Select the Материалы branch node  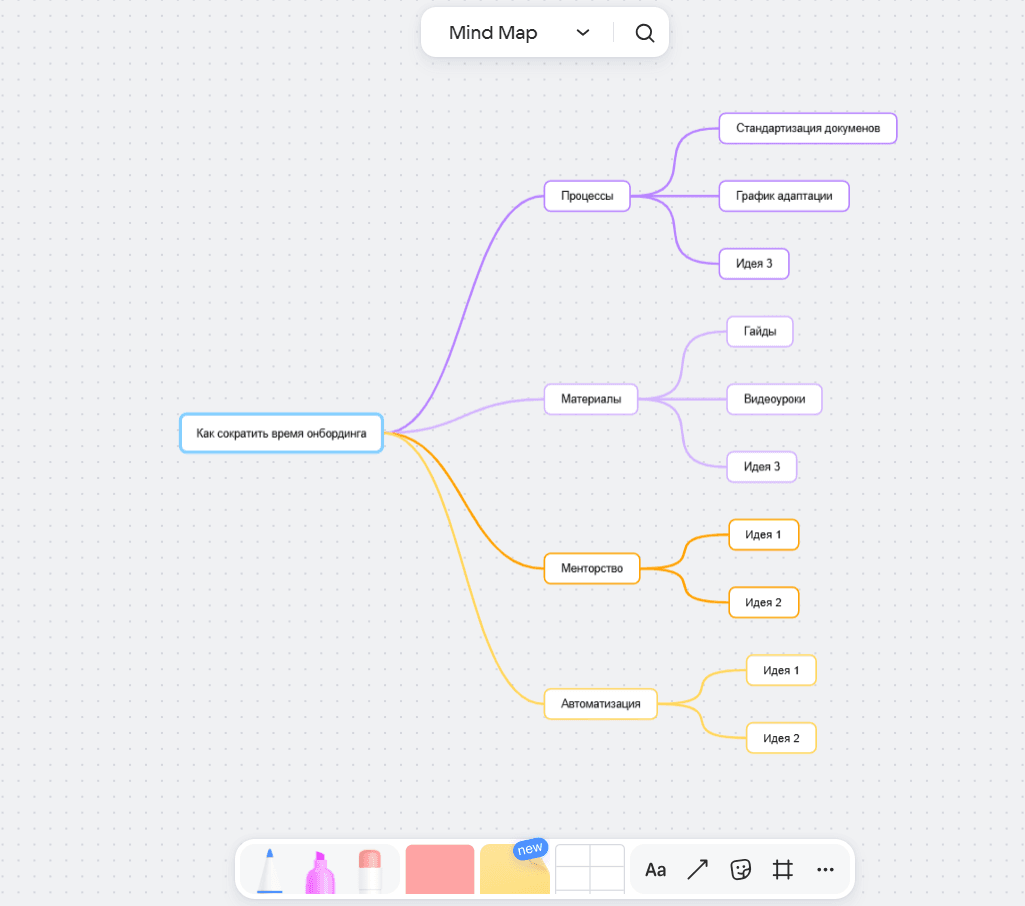pyautogui.click(x=591, y=399)
